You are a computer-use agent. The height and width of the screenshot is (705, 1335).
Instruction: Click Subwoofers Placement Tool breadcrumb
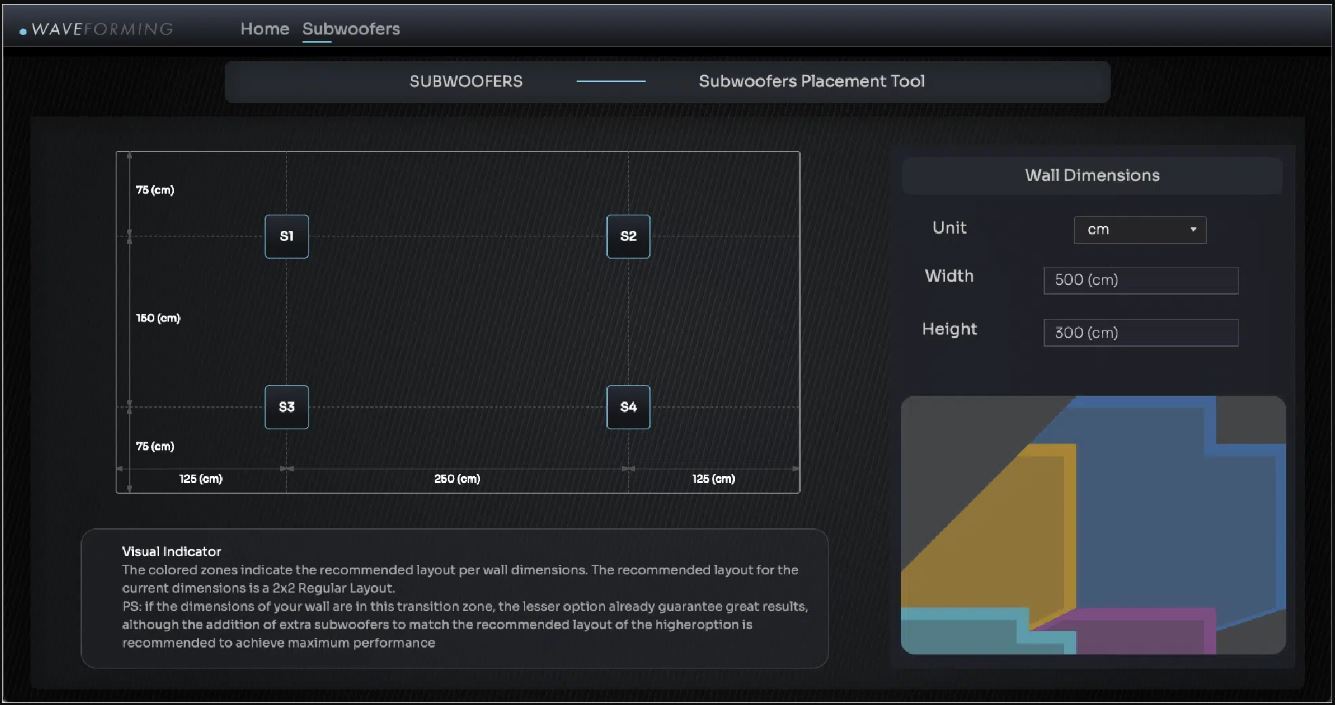pos(811,82)
